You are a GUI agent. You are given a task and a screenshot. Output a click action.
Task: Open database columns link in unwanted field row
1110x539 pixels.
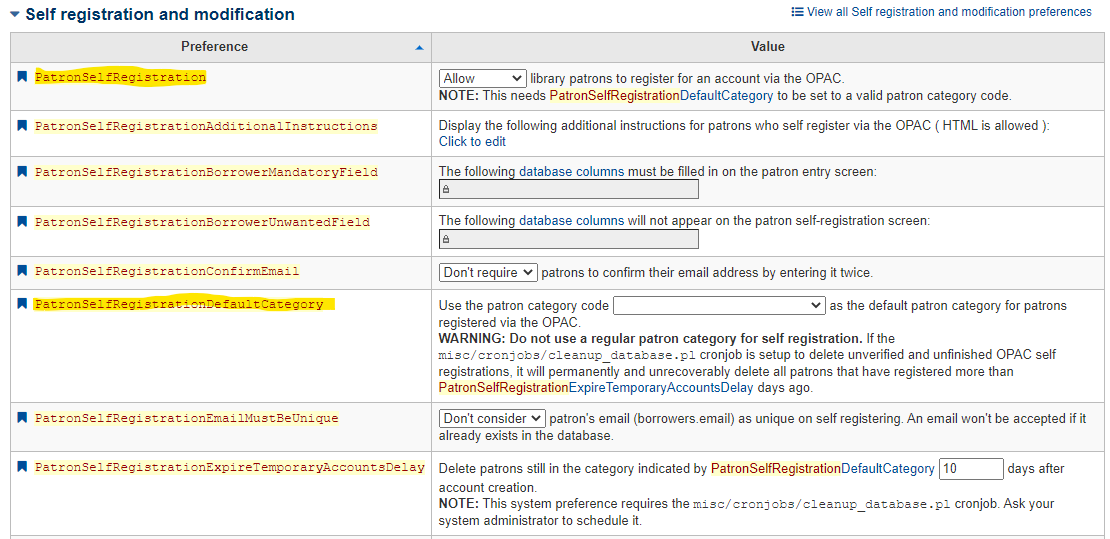pos(572,221)
